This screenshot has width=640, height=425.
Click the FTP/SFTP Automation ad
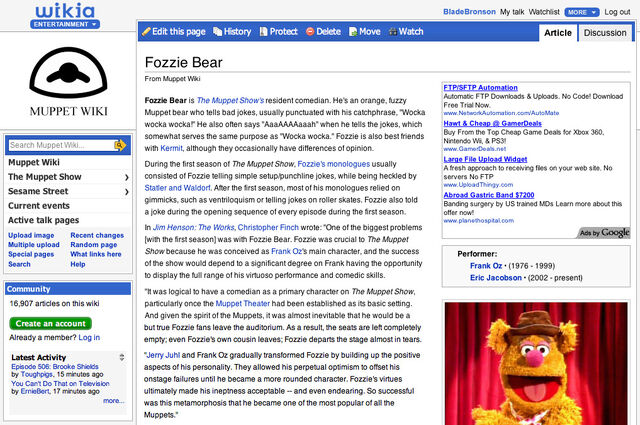click(480, 87)
